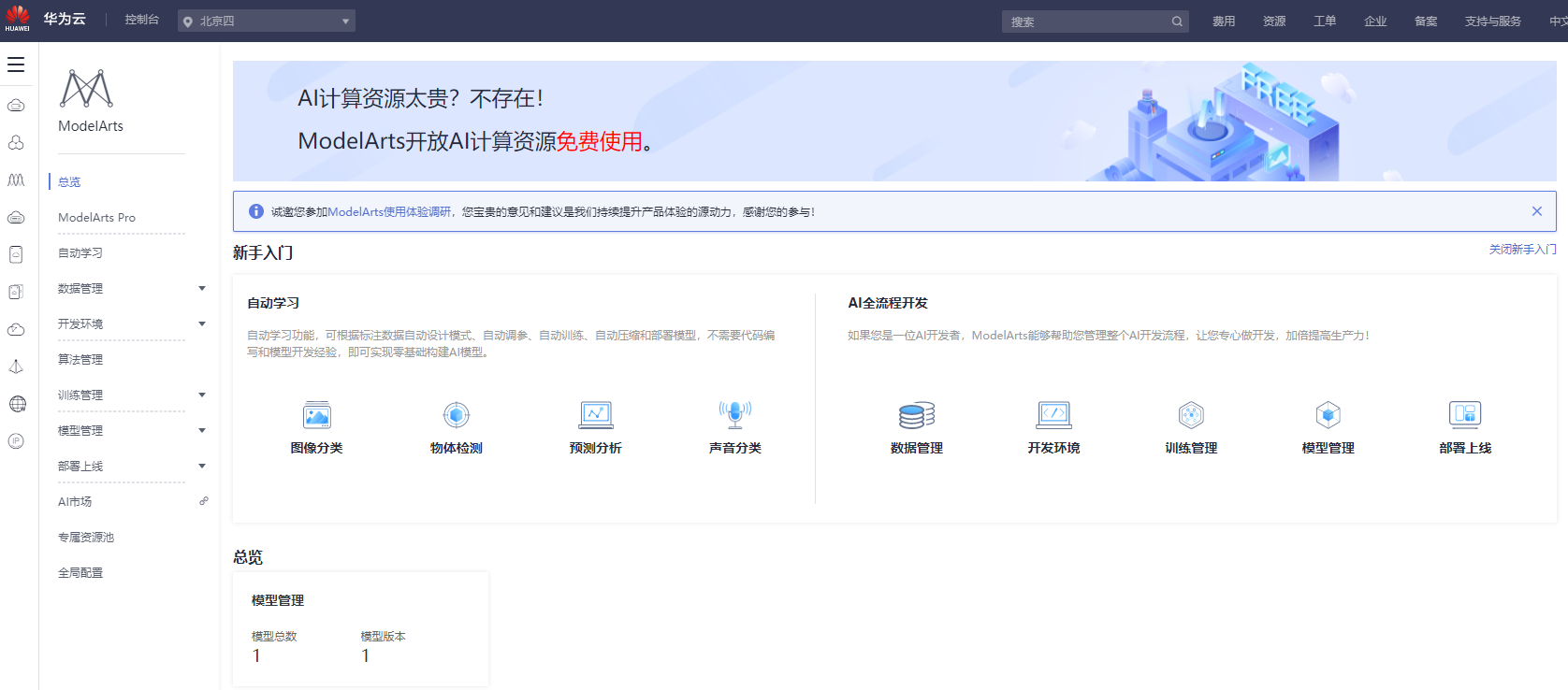
Task: Go to 自动学习 in the sidebar
Action: click(80, 252)
